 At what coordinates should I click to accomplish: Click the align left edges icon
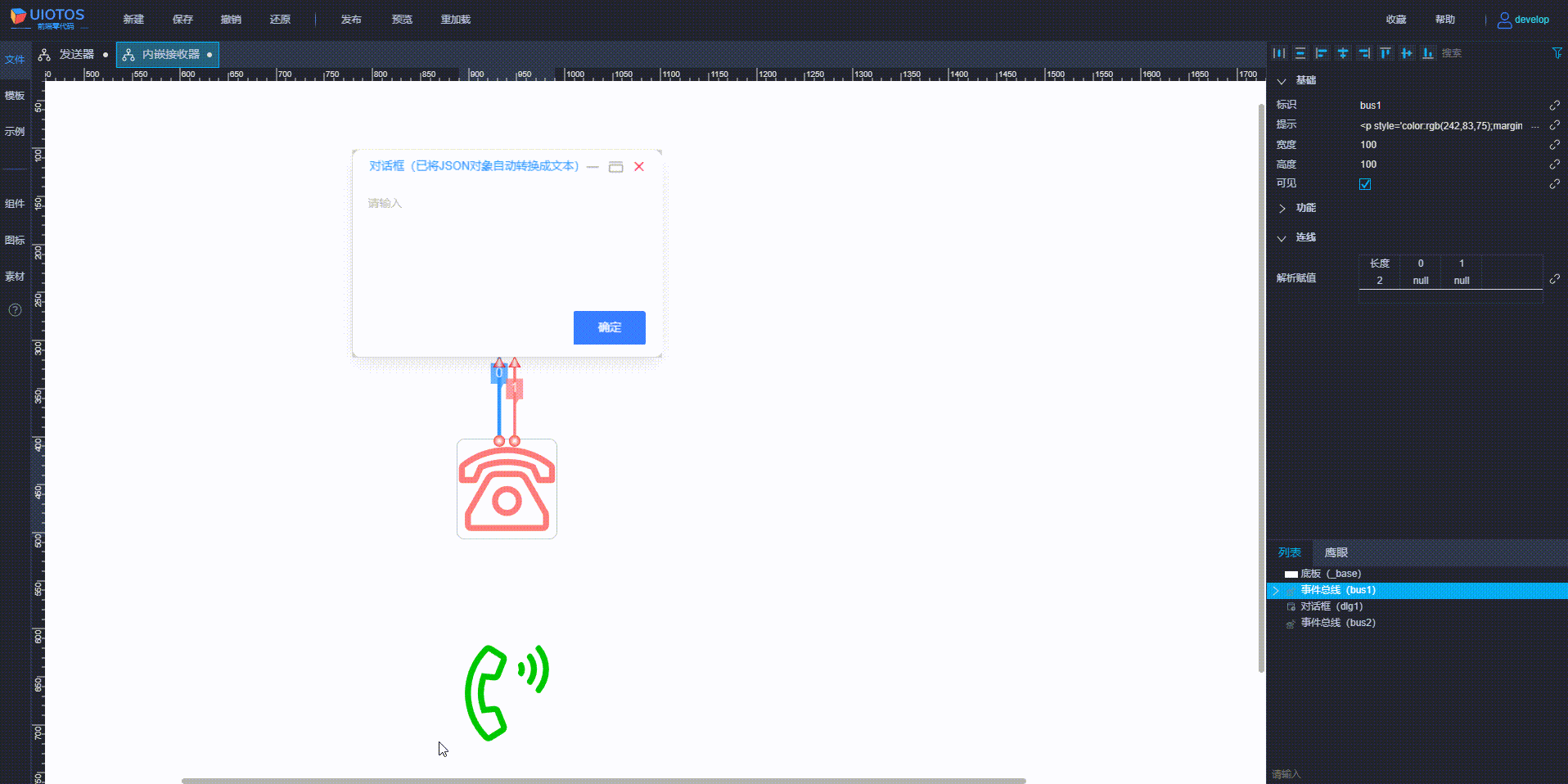(1322, 53)
